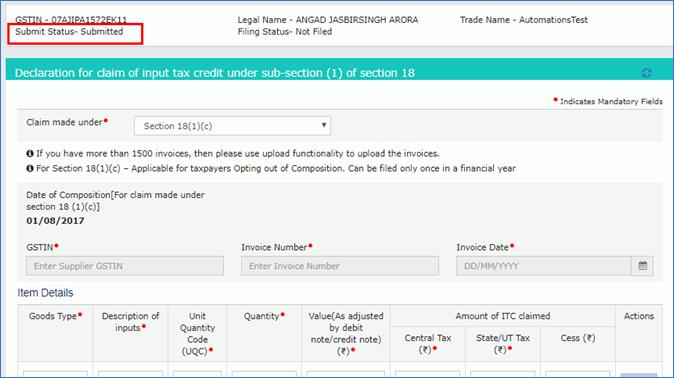Click the Submit Status- Submitted text
This screenshot has height=378, width=674.
pyautogui.click(x=69, y=32)
